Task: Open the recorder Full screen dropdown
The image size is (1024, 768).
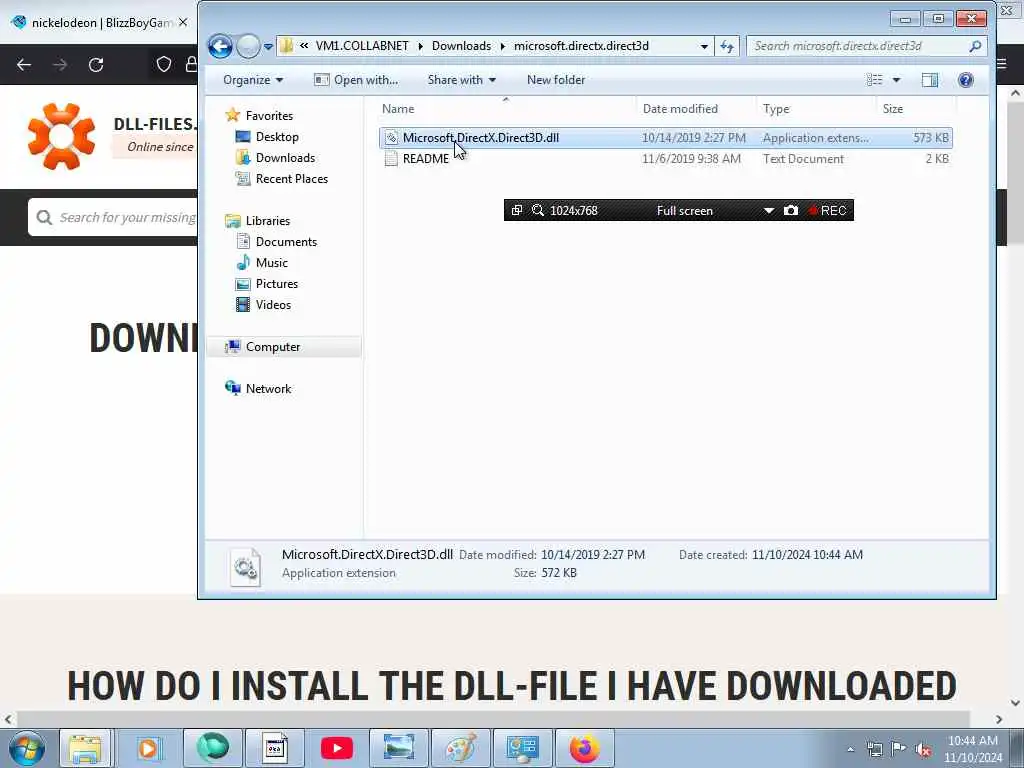Action: [769, 210]
